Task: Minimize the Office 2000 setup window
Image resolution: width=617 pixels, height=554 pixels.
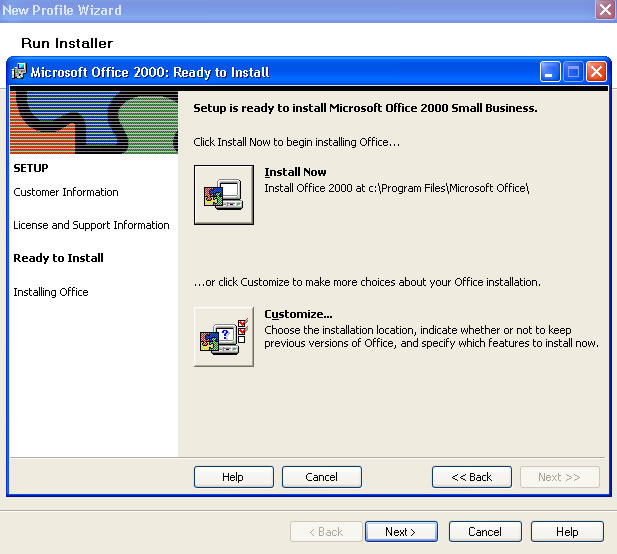Action: pos(550,72)
